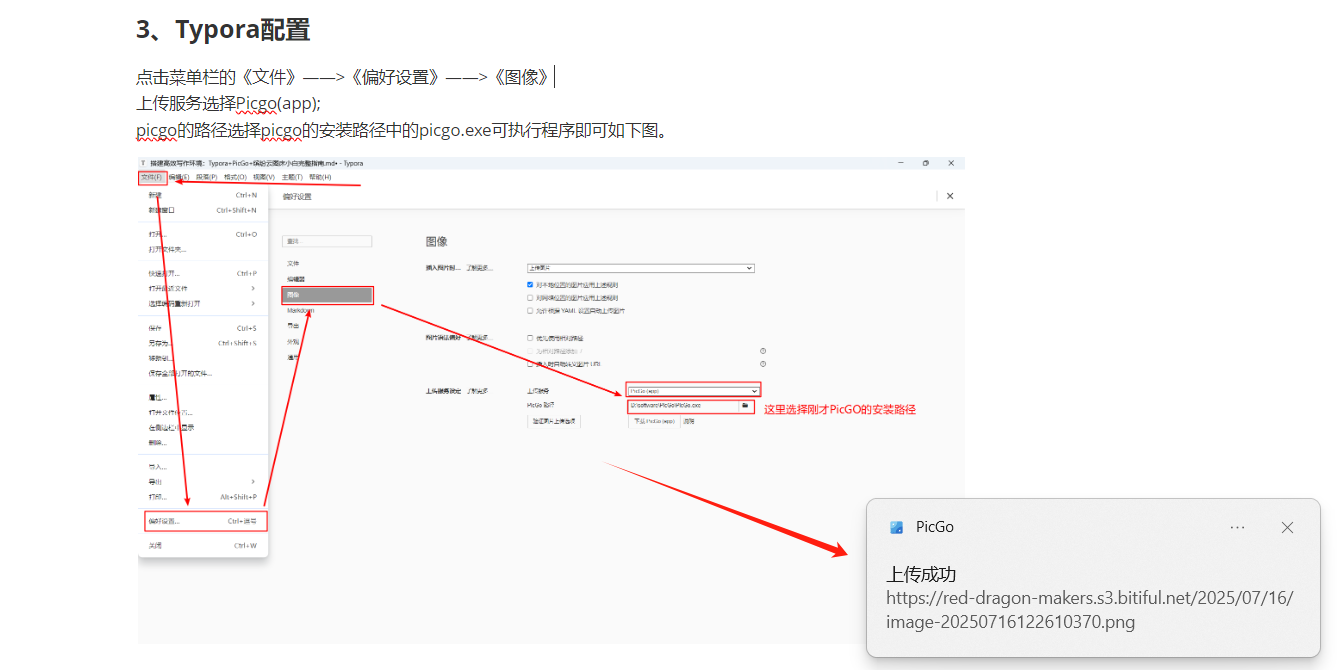Open the PicGo notification options (three dots)

(1237, 527)
